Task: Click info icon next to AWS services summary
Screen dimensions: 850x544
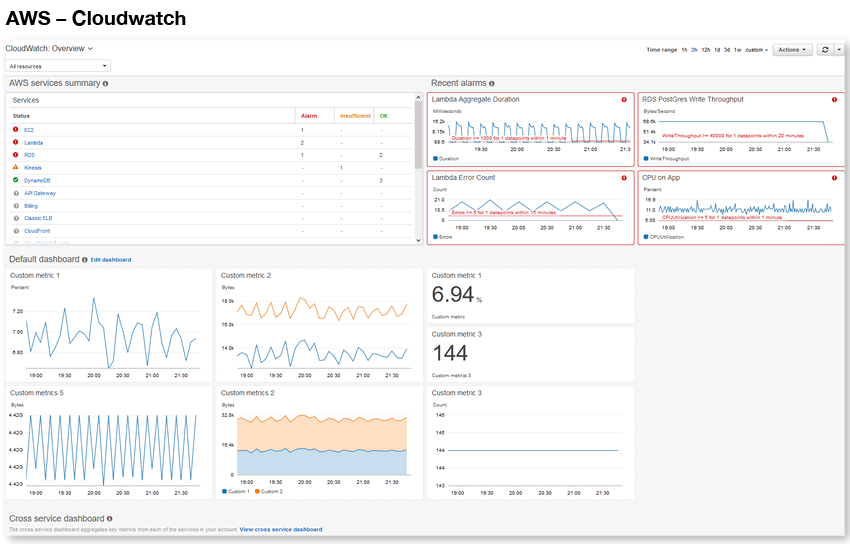Action: click(105, 83)
